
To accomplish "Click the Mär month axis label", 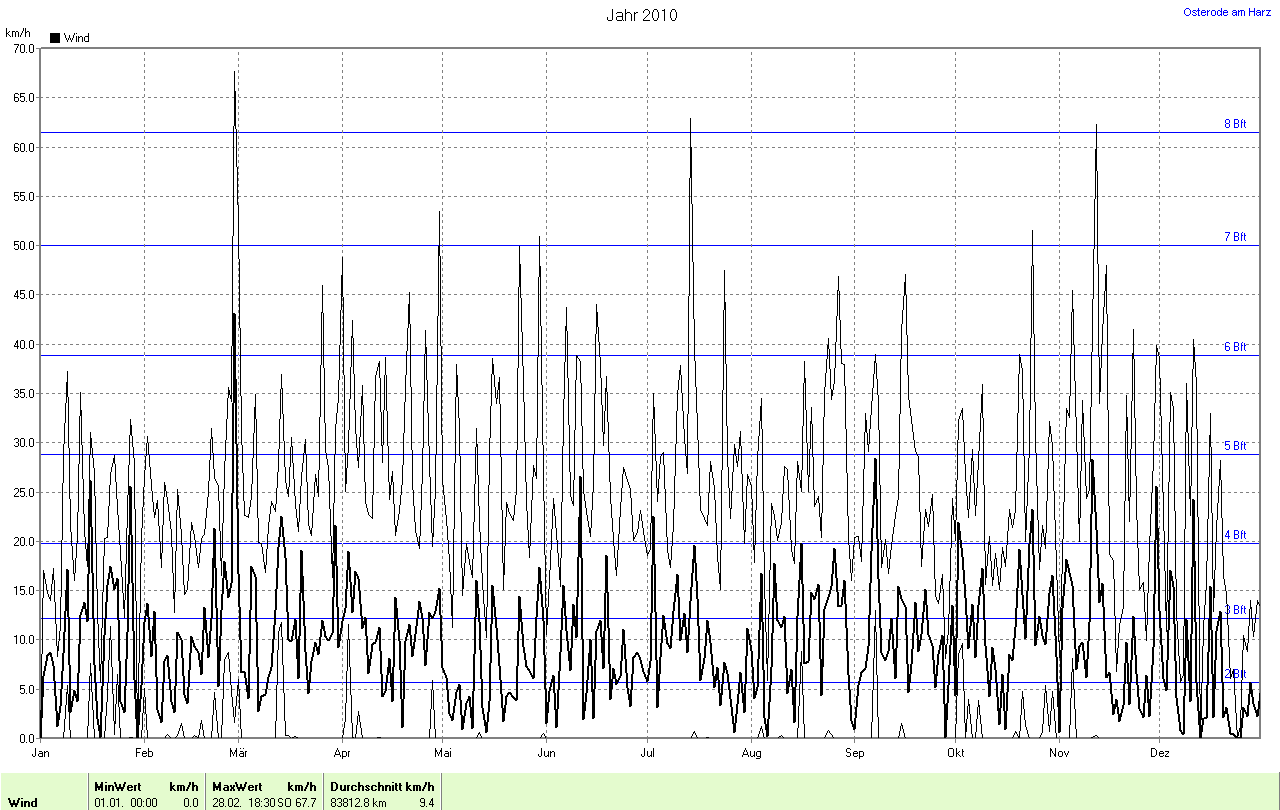I will 238,753.
